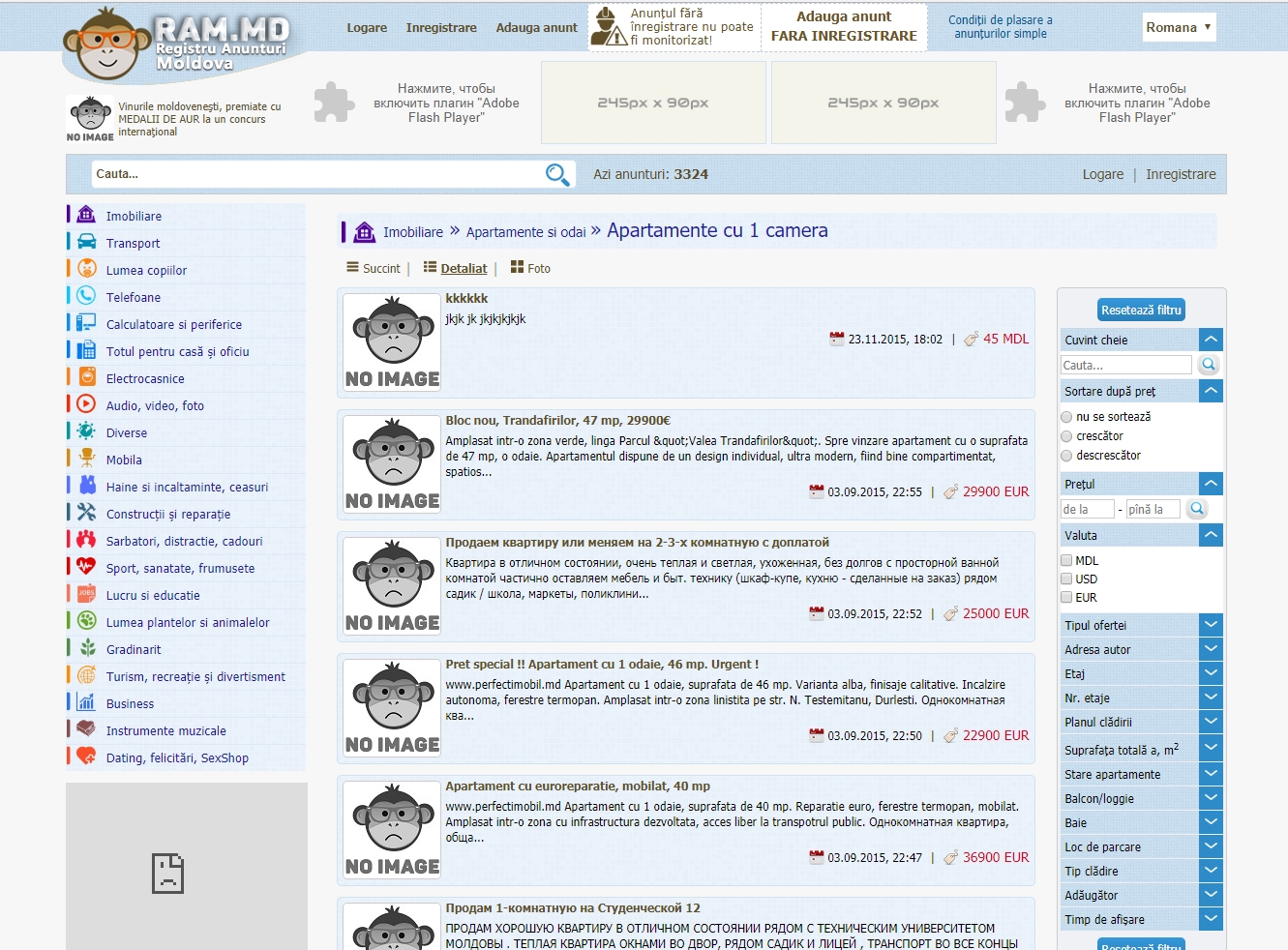The image size is (1288, 950).
Task: Click the Imobiliare house icon in sidebar
Action: (x=86, y=215)
